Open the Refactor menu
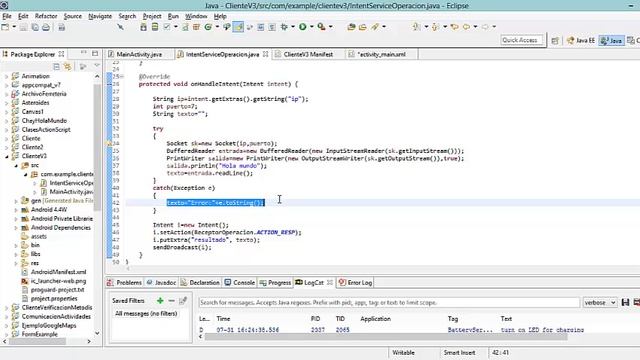The width and height of the screenshot is (640, 360). 46,16
